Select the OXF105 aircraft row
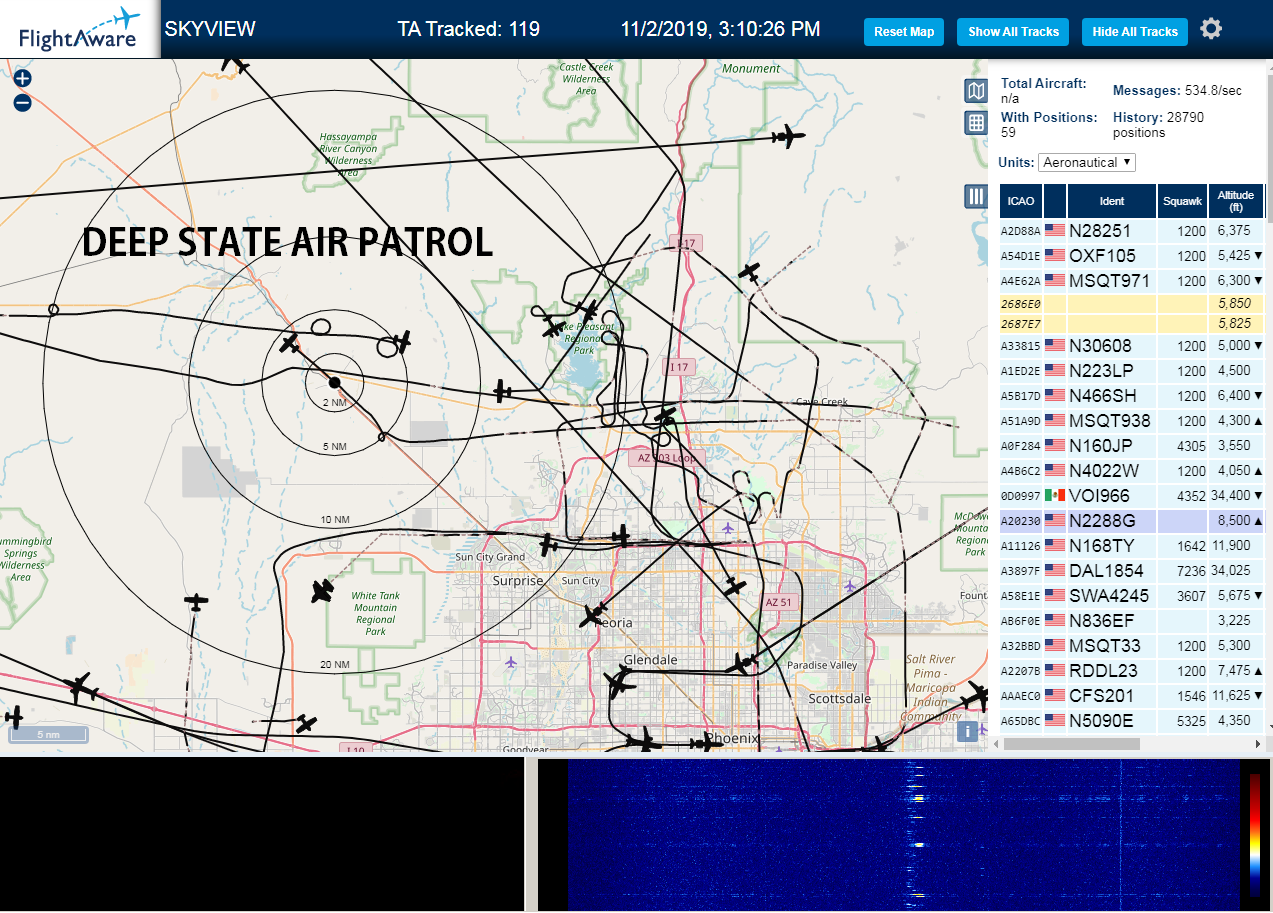1273x913 pixels. (1132, 255)
